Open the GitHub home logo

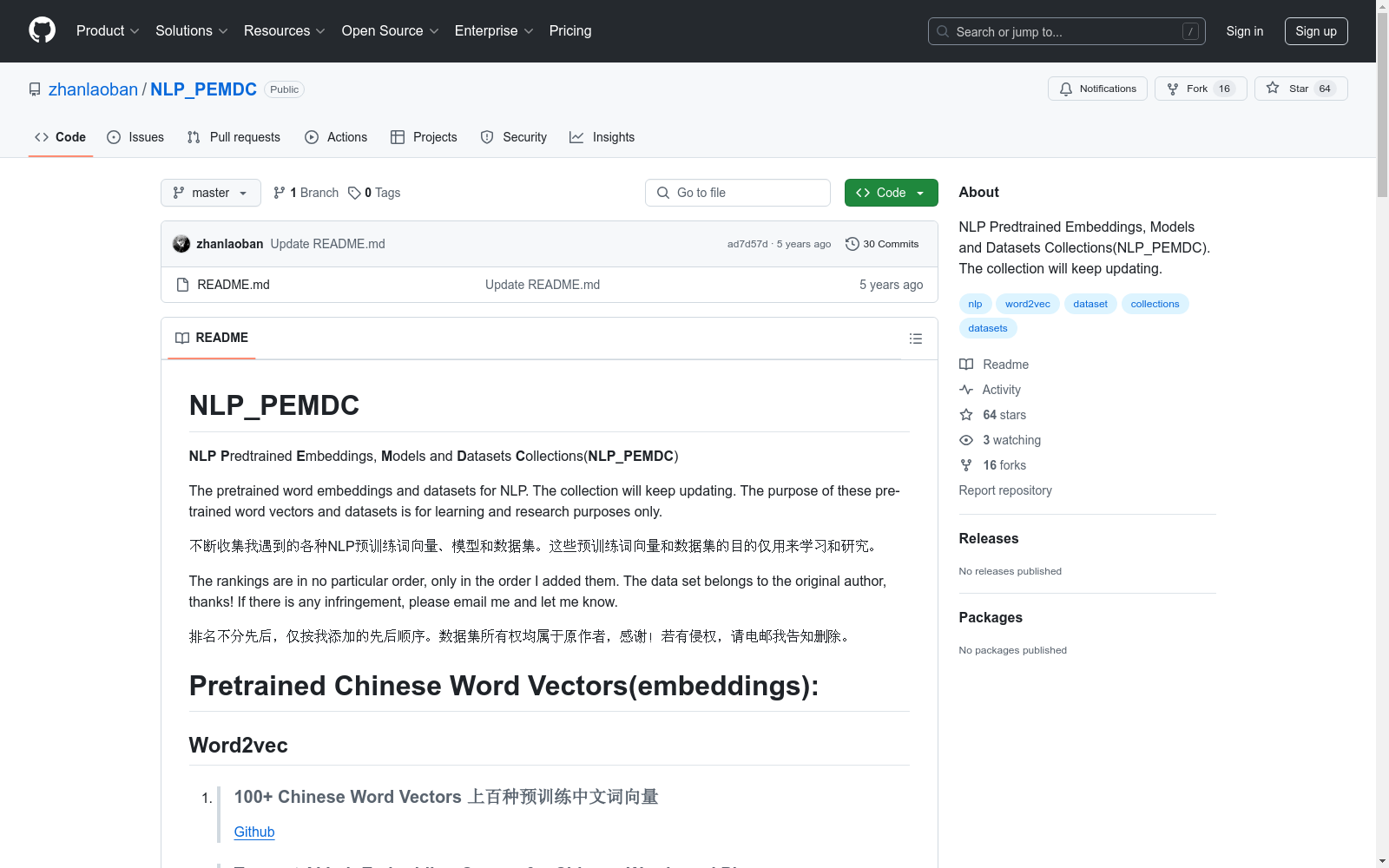pyautogui.click(x=42, y=30)
